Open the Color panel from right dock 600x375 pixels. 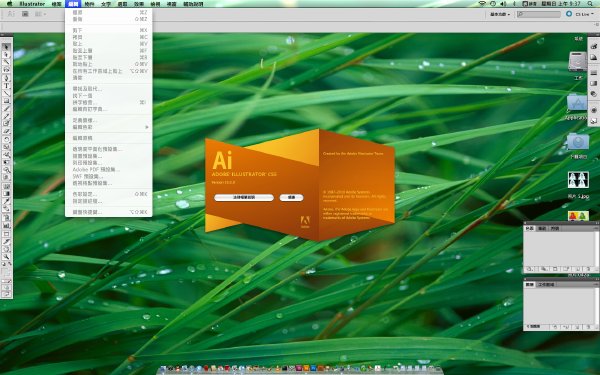[x=593, y=46]
